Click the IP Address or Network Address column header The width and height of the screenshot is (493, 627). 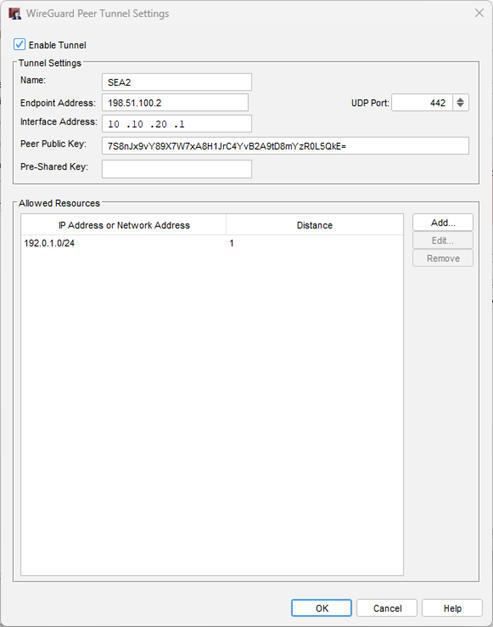[x=124, y=225]
